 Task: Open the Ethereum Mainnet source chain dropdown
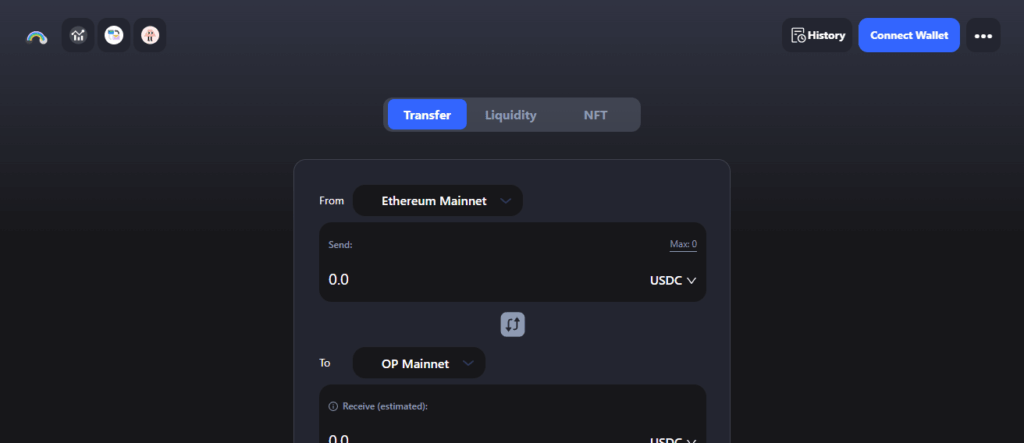click(x=438, y=201)
